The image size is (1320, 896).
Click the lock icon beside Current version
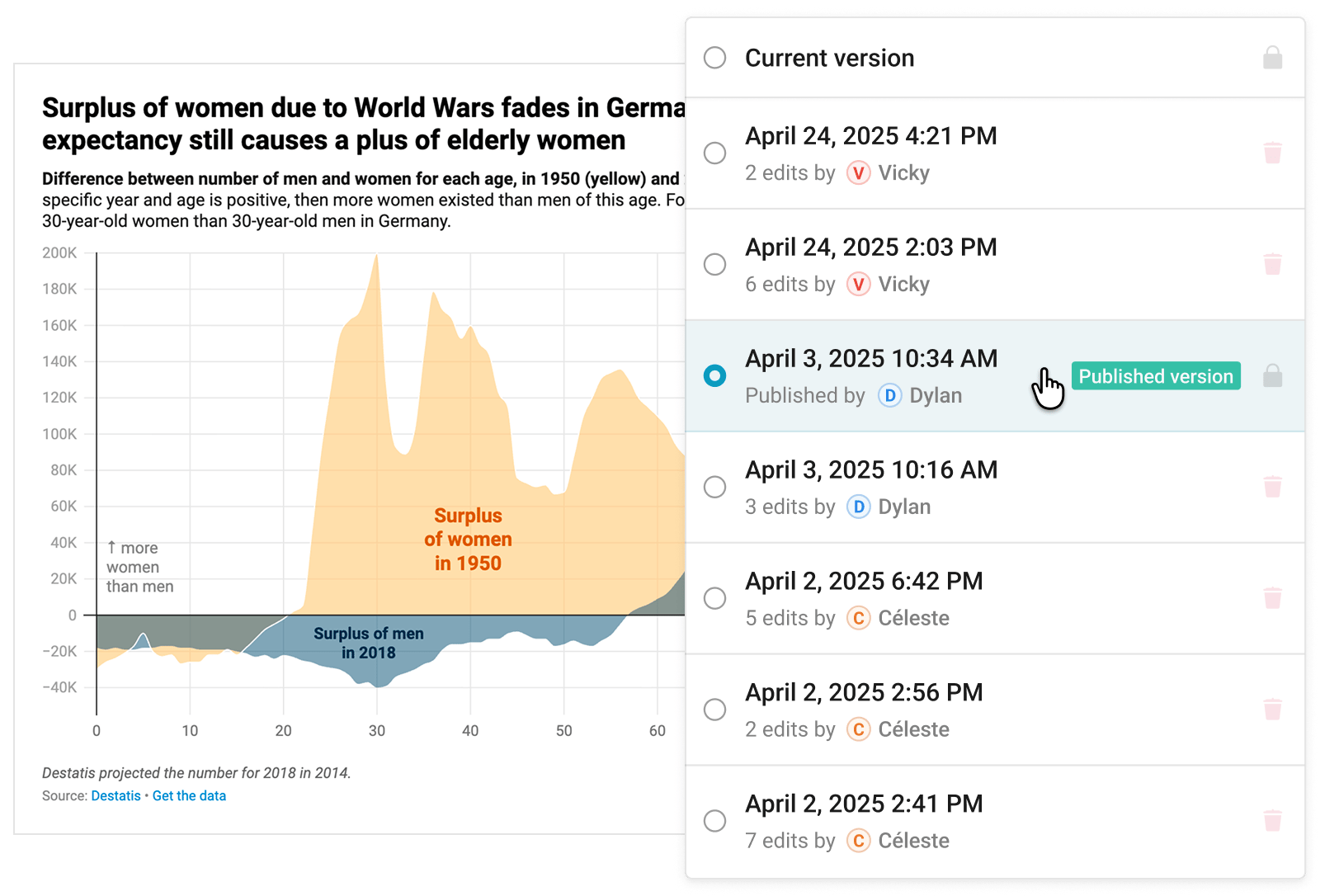[x=1272, y=58]
